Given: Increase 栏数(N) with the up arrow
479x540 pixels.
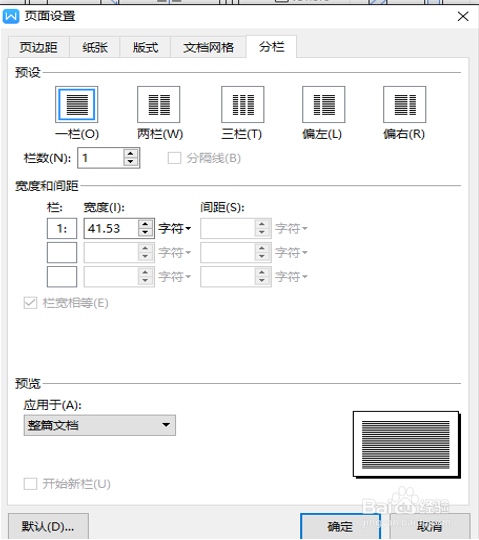Looking at the screenshot, I should coord(131,154).
